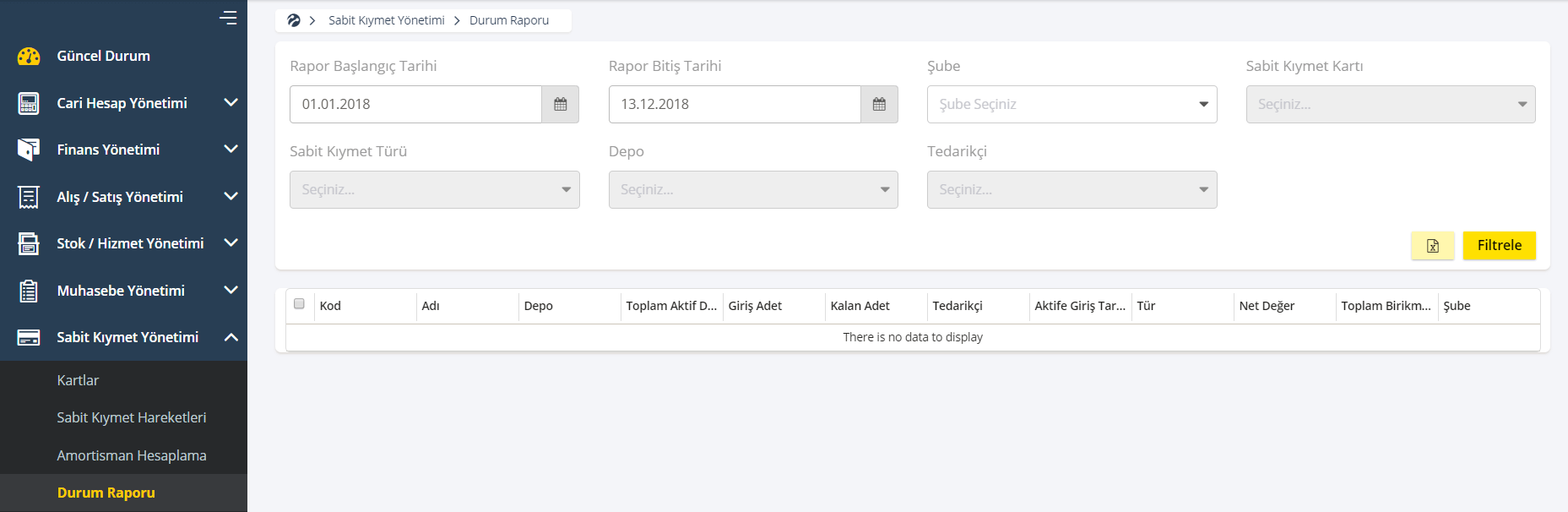The height and width of the screenshot is (512, 1568).
Task: Open the Sabit Kıymet Türü dropdown
Action: pos(434,189)
